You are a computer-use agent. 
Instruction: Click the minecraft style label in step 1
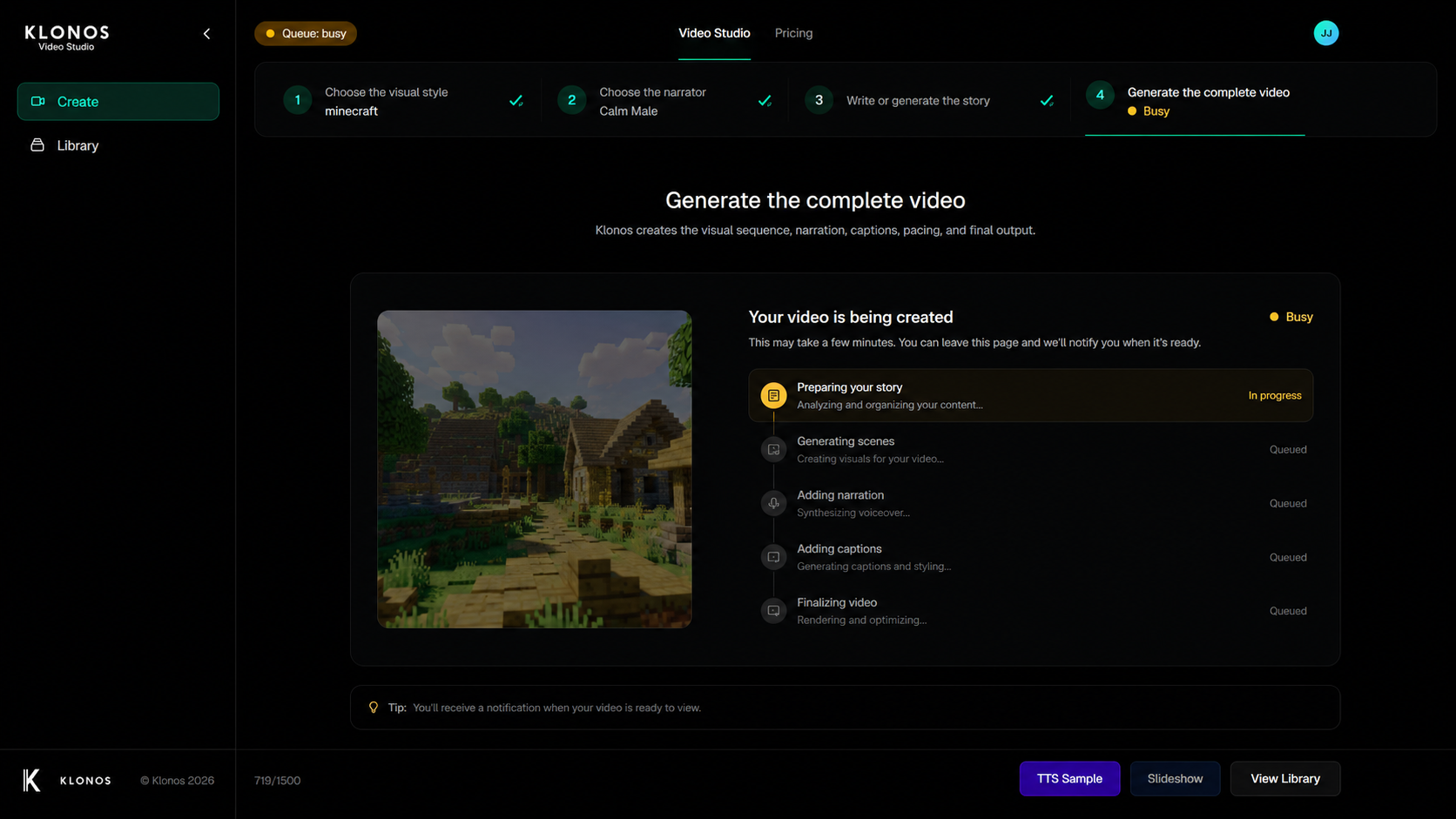click(x=352, y=111)
